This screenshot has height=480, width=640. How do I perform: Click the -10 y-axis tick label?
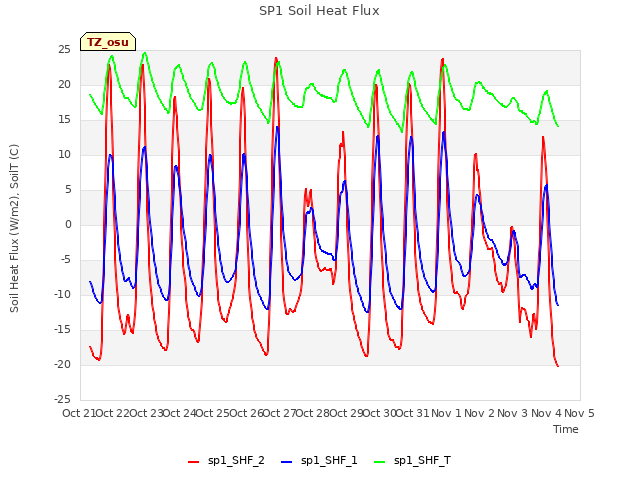point(62,295)
